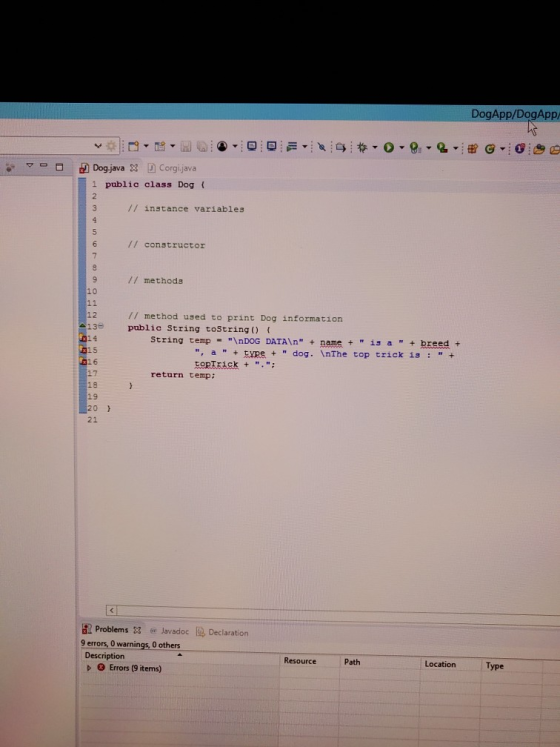Click the override marker at line 13
The height and width of the screenshot is (747, 560).
click(82, 326)
